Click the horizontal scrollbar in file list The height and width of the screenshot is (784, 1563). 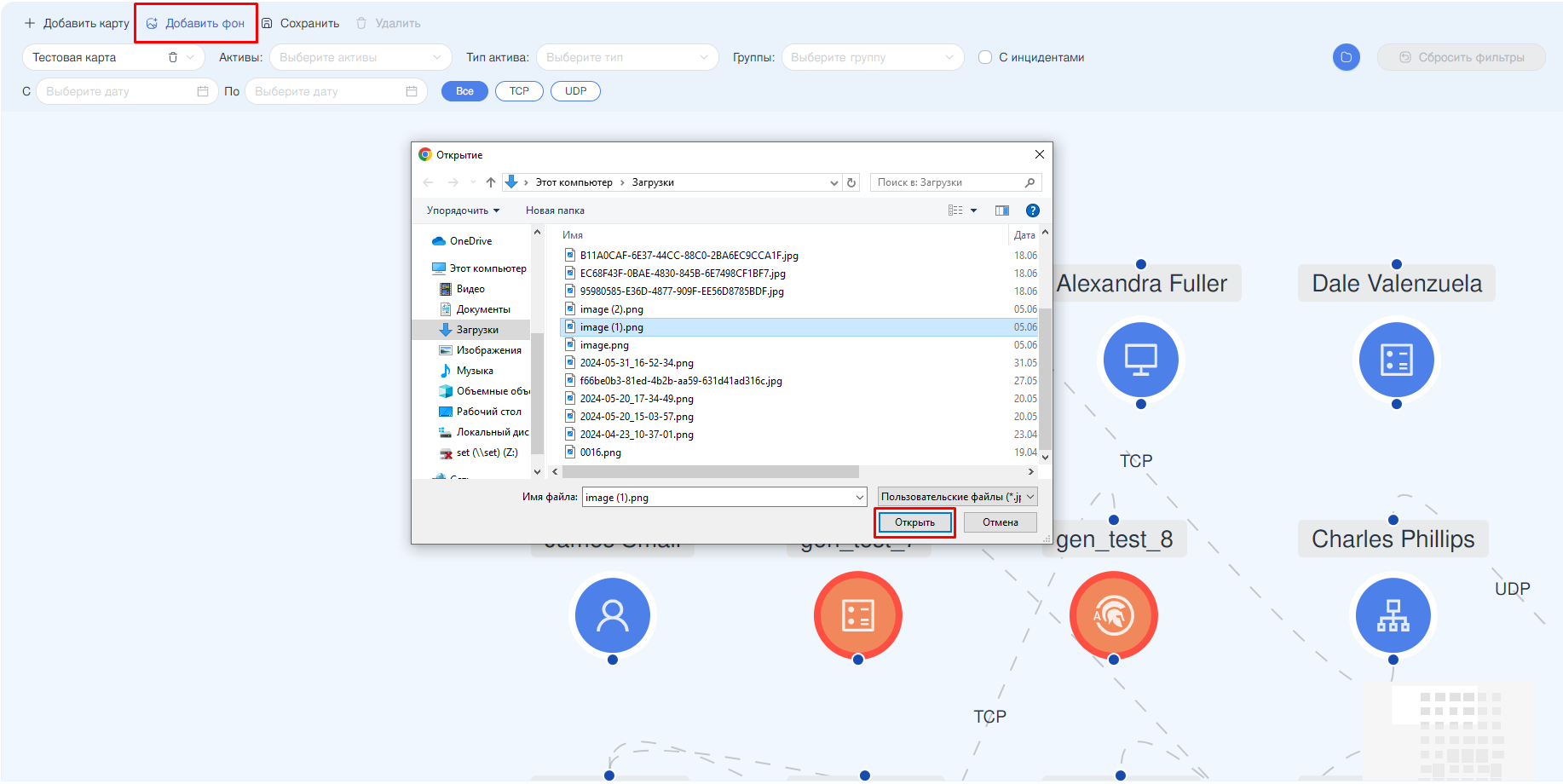tap(707, 471)
